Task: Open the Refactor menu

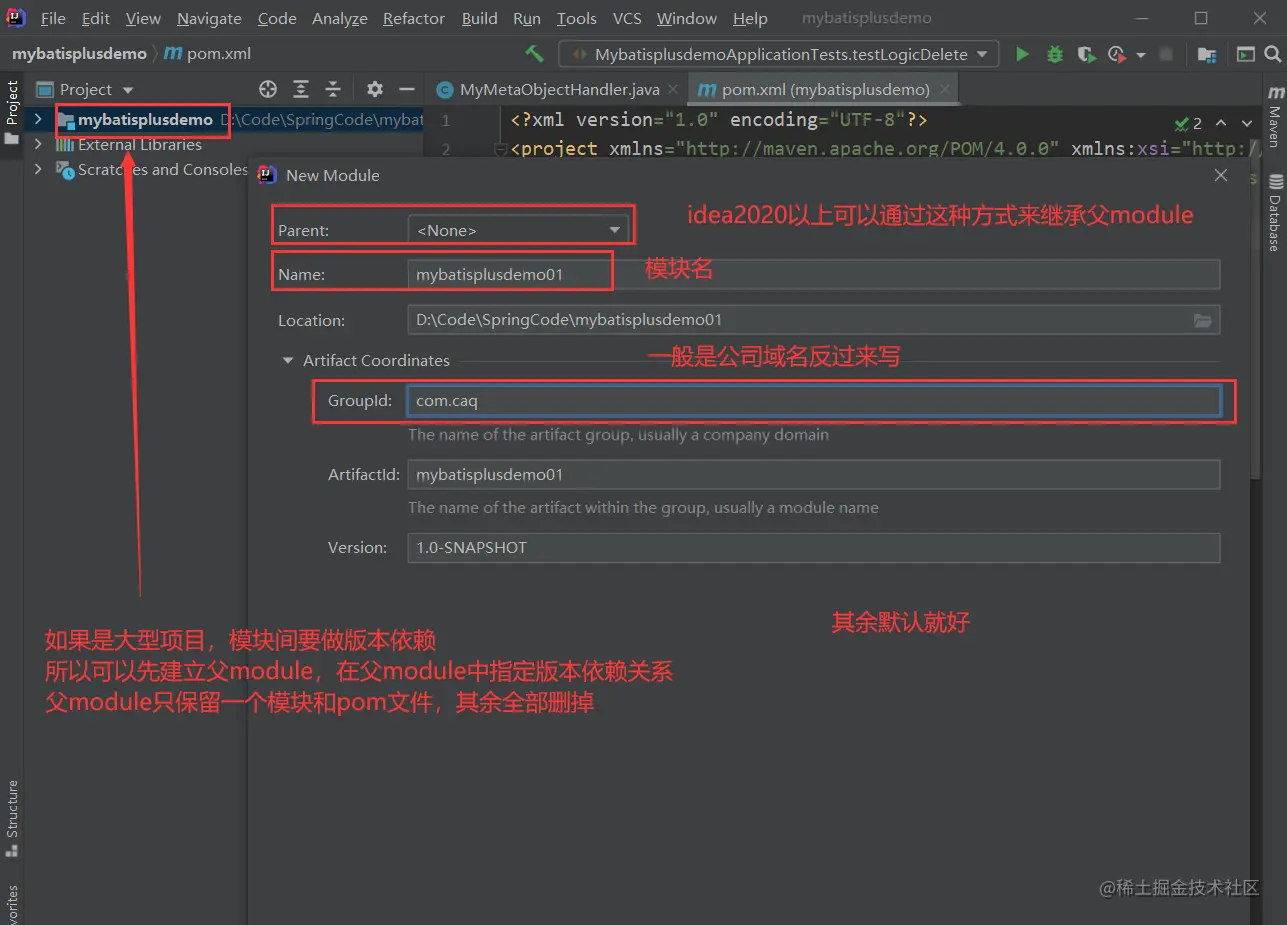Action: [x=414, y=18]
